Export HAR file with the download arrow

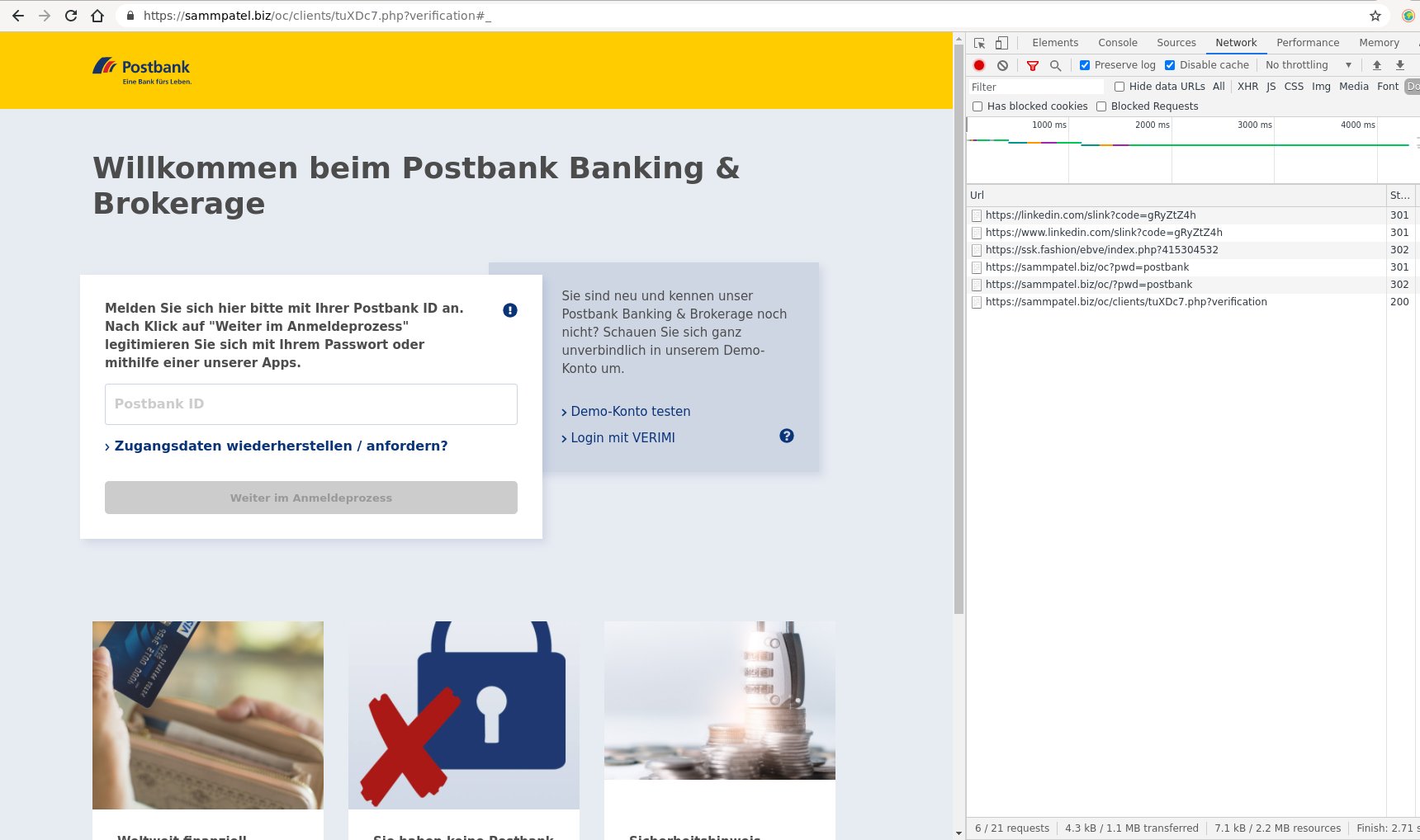[x=1400, y=65]
